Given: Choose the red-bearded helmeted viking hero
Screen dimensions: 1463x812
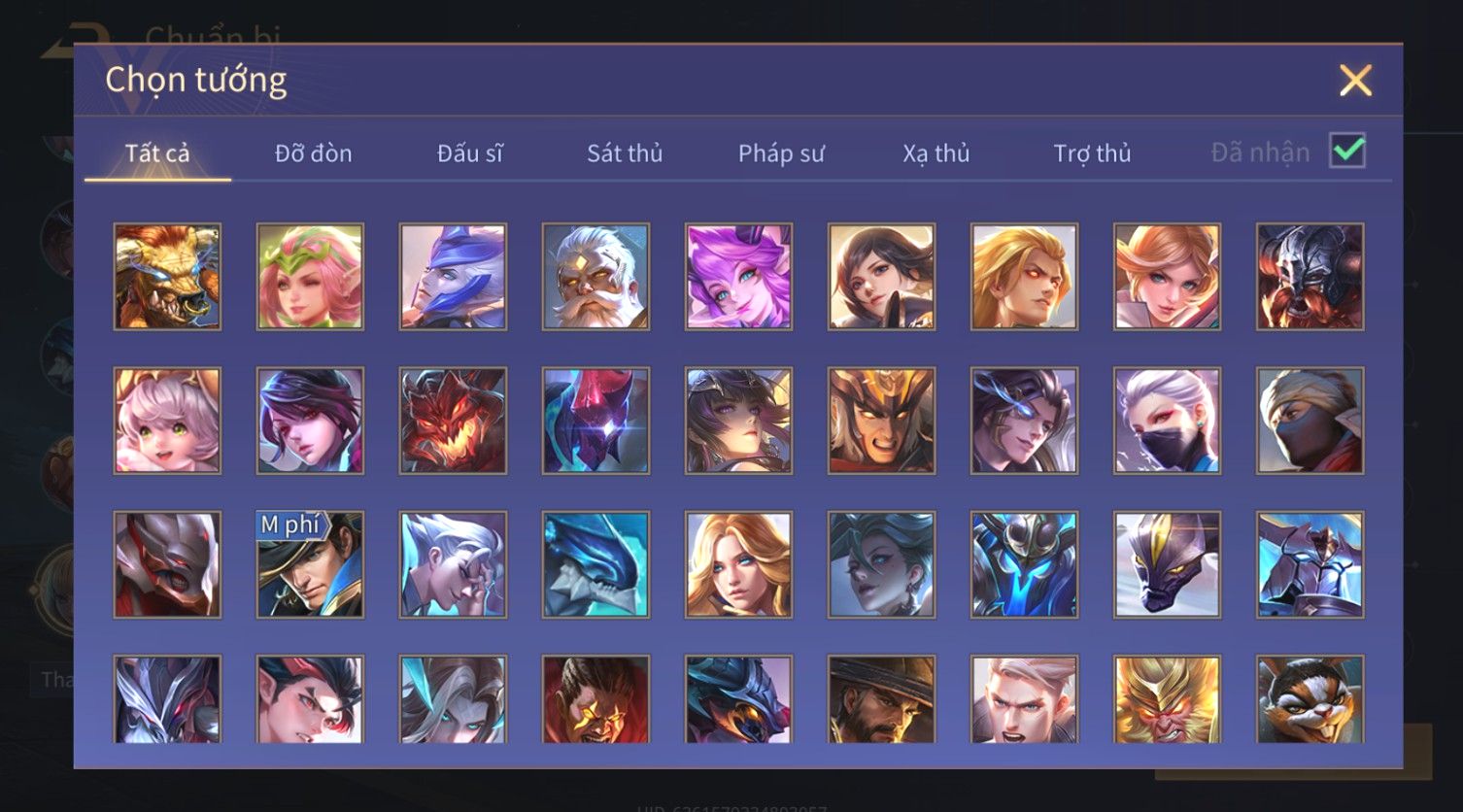Looking at the screenshot, I should coord(1310,277).
